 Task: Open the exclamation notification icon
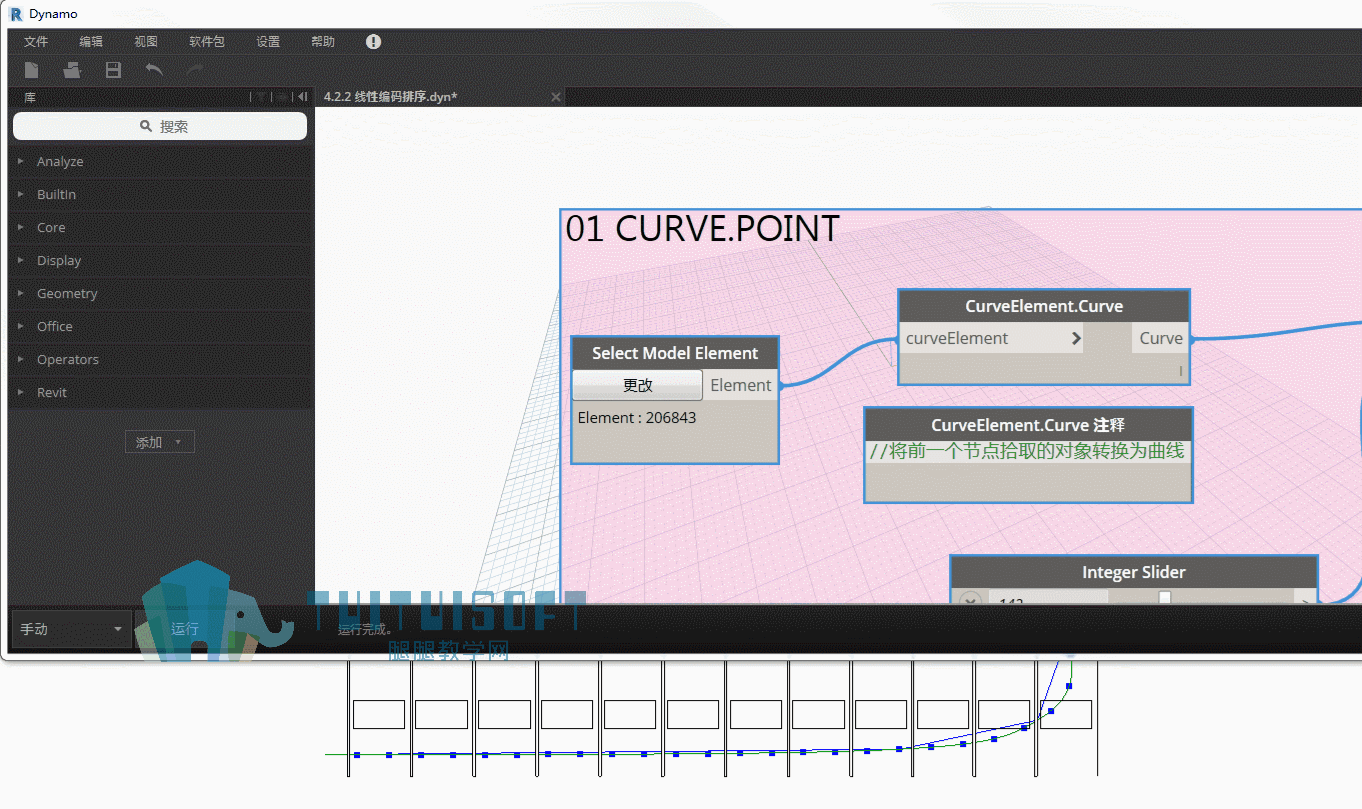point(374,42)
